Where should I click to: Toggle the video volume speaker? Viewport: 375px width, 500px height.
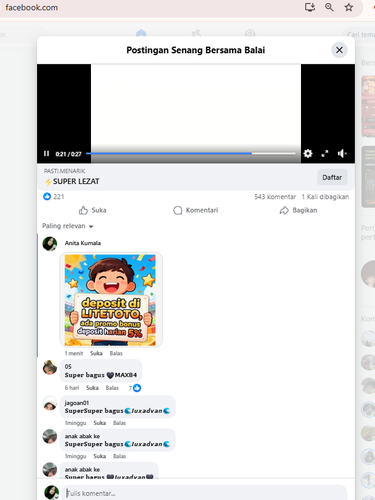tap(342, 153)
